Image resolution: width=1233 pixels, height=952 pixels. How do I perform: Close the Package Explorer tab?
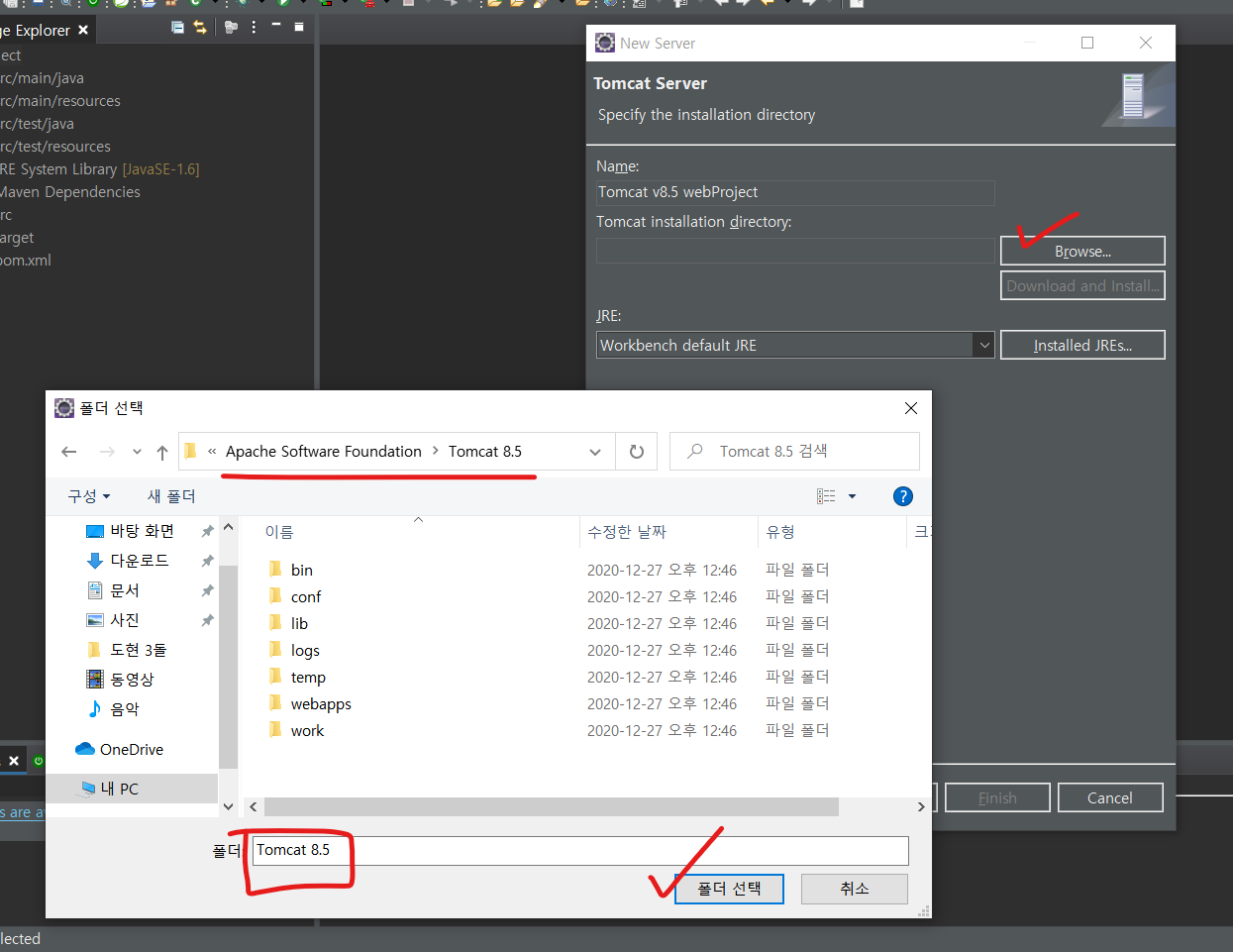click(83, 30)
